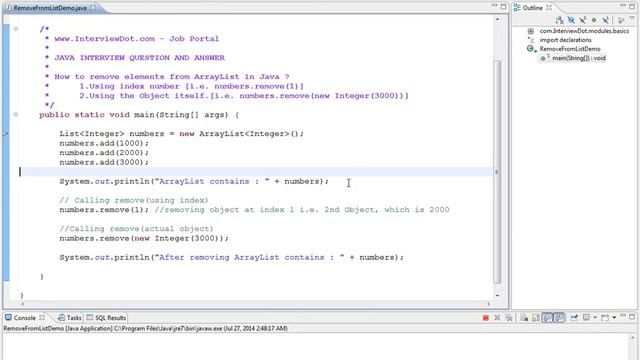Viewport: 640px width, 360px height.
Task: Click the '// Calling remove(using index)' comment
Action: 134,200
